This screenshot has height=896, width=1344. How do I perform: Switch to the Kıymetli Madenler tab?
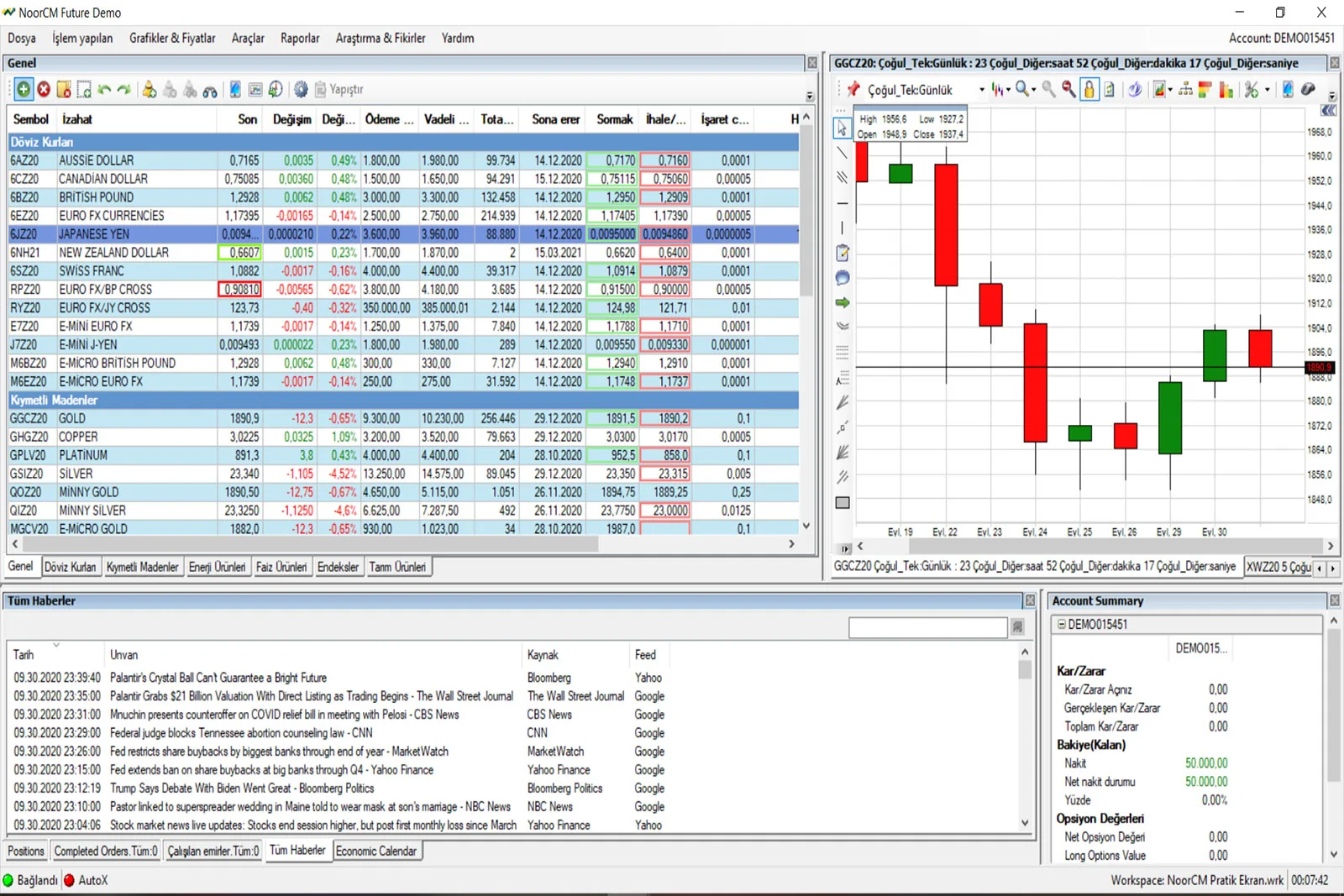[x=142, y=567]
